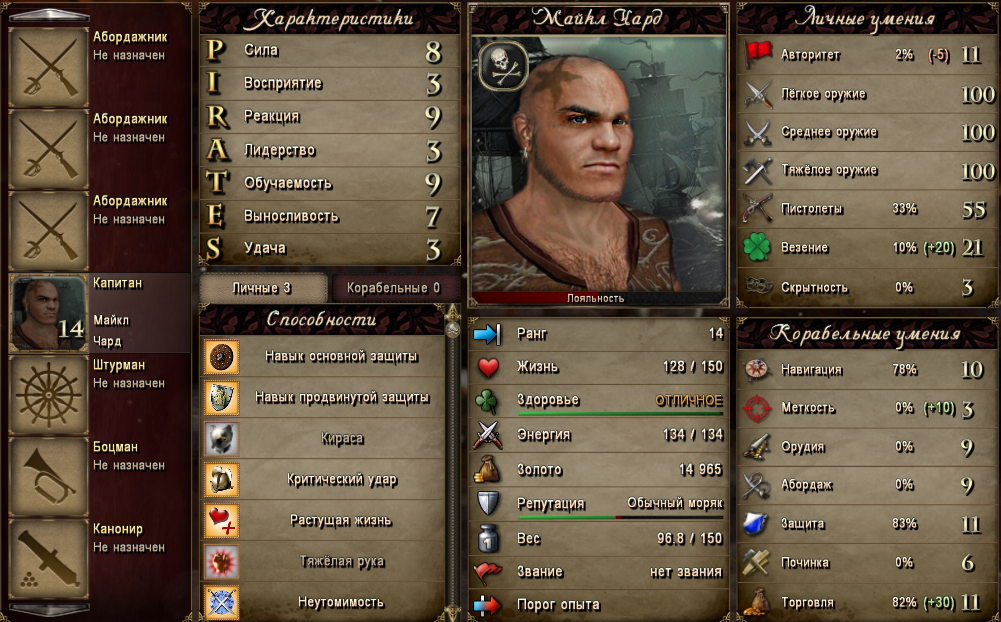This screenshot has width=1001, height=622.
Task: Select the Cuirass ability icon
Action: (x=222, y=439)
